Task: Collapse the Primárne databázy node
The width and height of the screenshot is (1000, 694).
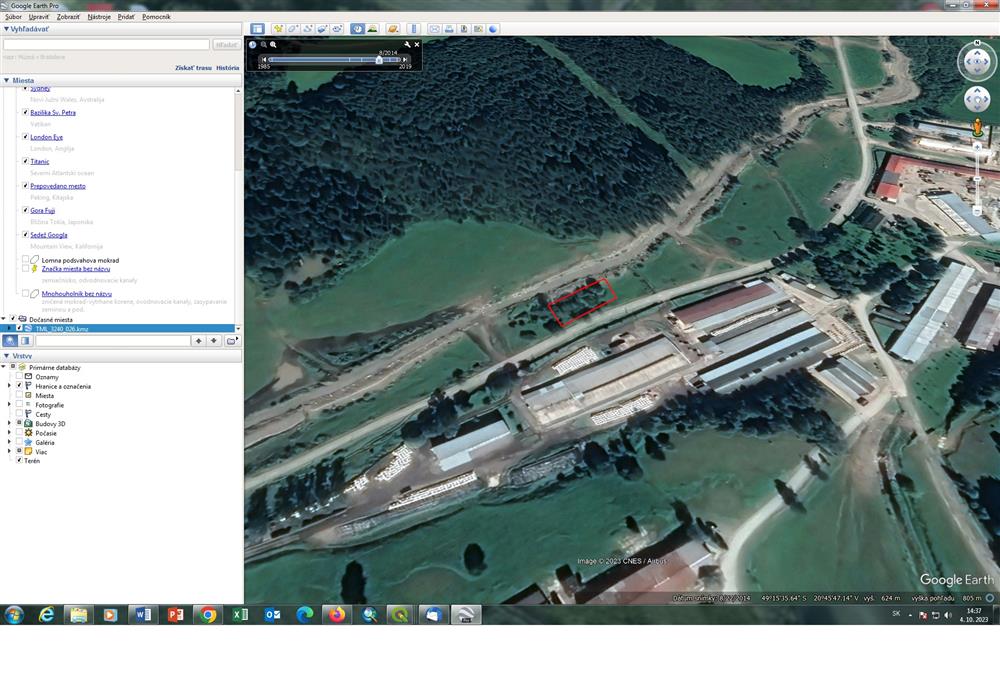Action: point(4,367)
